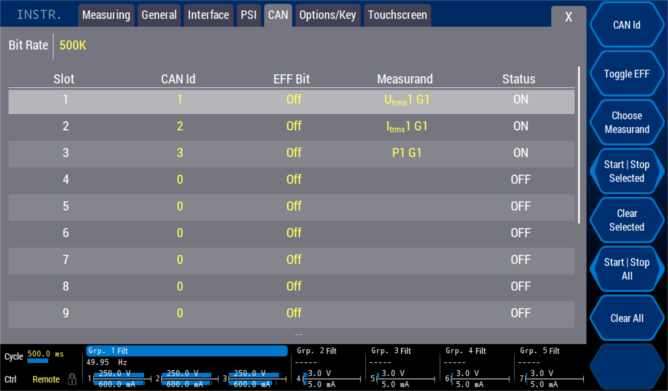Viewport: 668px width, 391px height.
Task: Switch to the Measuring tab
Action: pyautogui.click(x=106, y=15)
